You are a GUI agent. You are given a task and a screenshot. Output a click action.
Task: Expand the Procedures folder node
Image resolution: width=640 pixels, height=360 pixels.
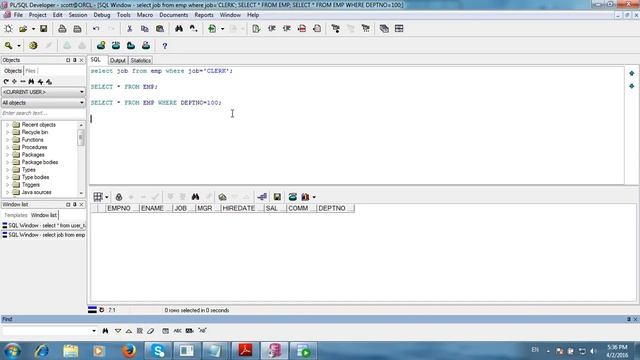[x=7, y=147]
